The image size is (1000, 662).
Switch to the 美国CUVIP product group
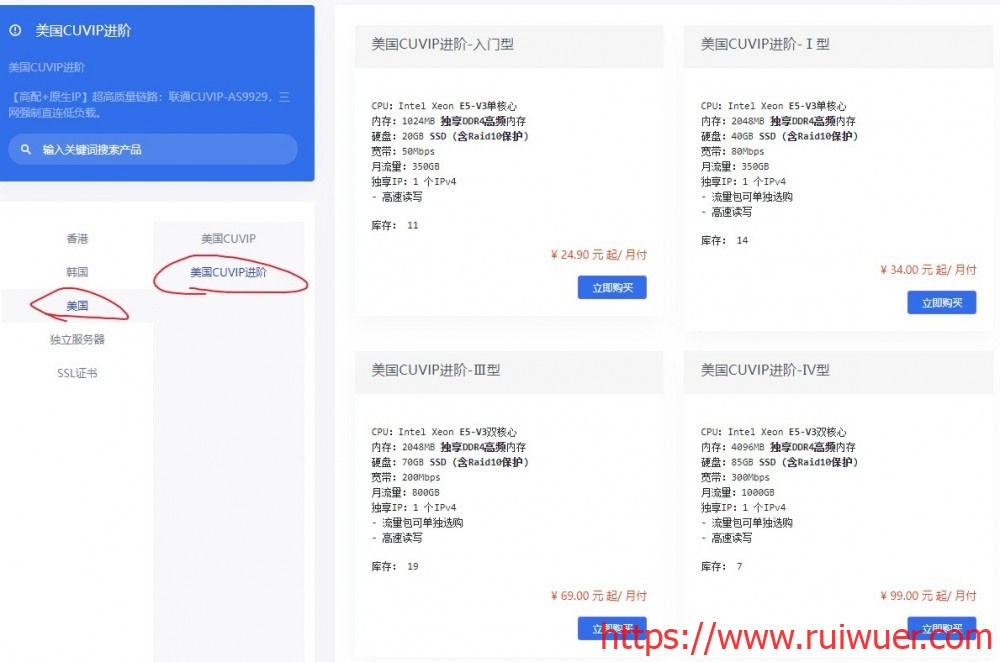coord(228,239)
